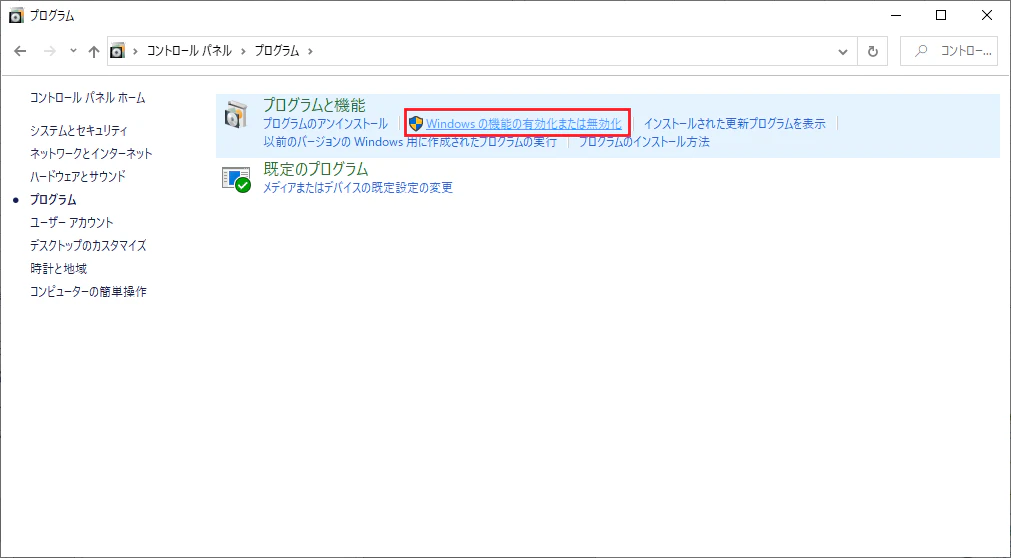The height and width of the screenshot is (558, 1011).
Task: Click メディアまたはデバイスの既定設定の変更
Action: (358, 188)
